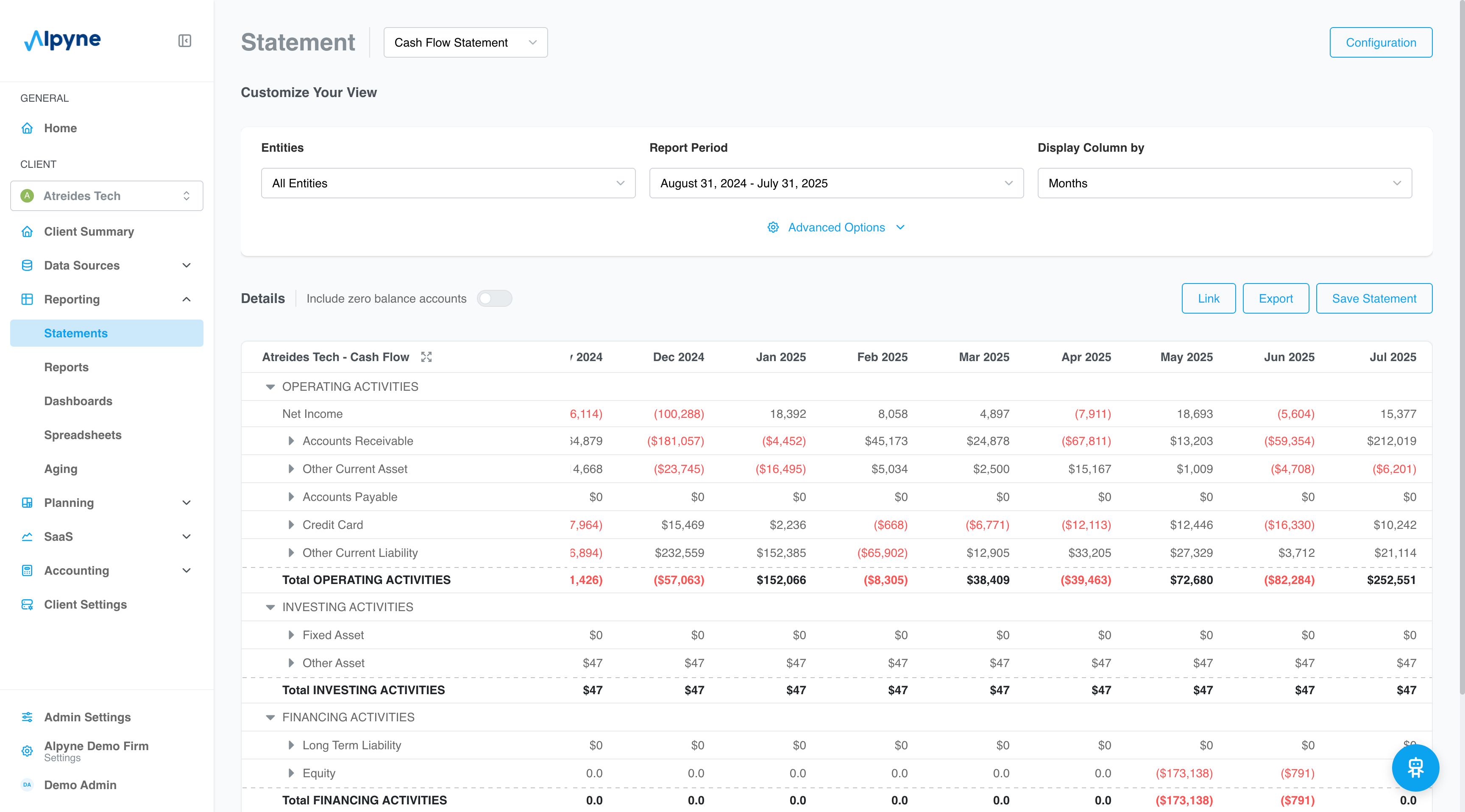This screenshot has height=812, width=1465.
Task: Click the SaaS chart icon
Action: [27, 536]
